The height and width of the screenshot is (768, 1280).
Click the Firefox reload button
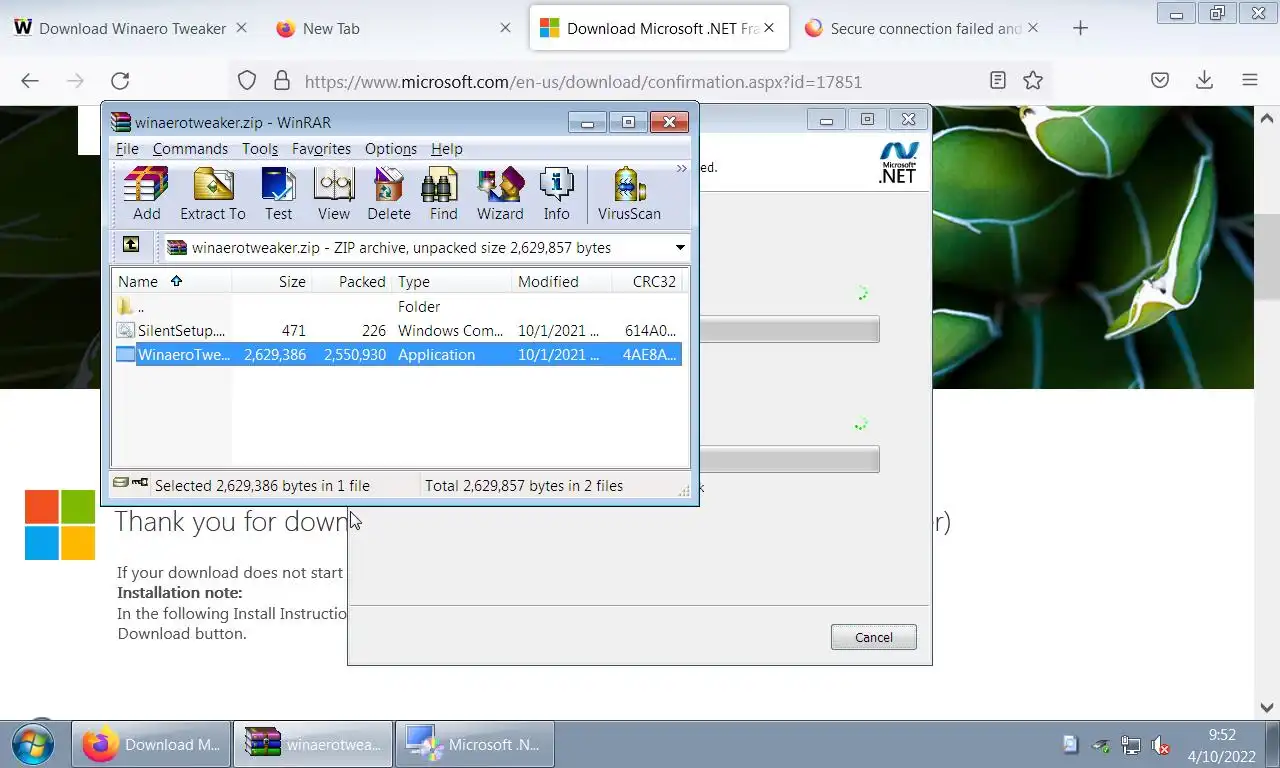click(x=120, y=81)
